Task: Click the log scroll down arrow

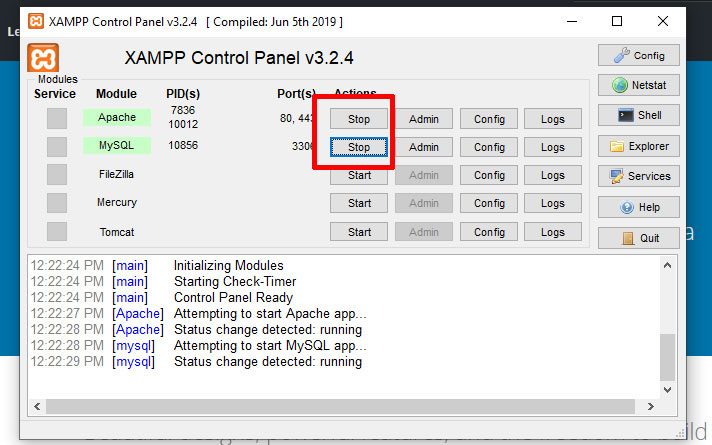Action: point(668,390)
